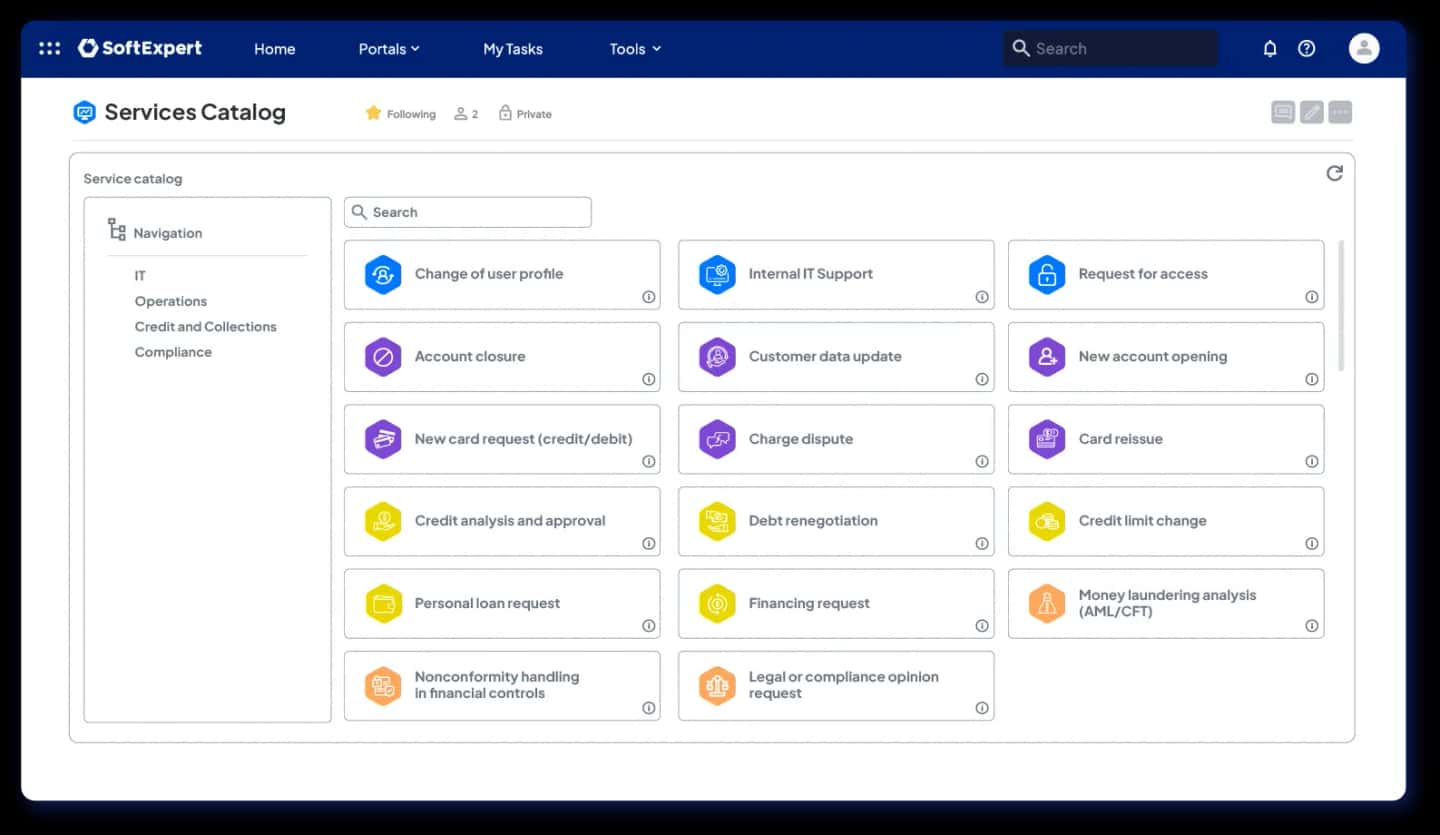Click the Account closure hexagon icon
Screen dimensions: 1440x835
pyautogui.click(x=383, y=357)
